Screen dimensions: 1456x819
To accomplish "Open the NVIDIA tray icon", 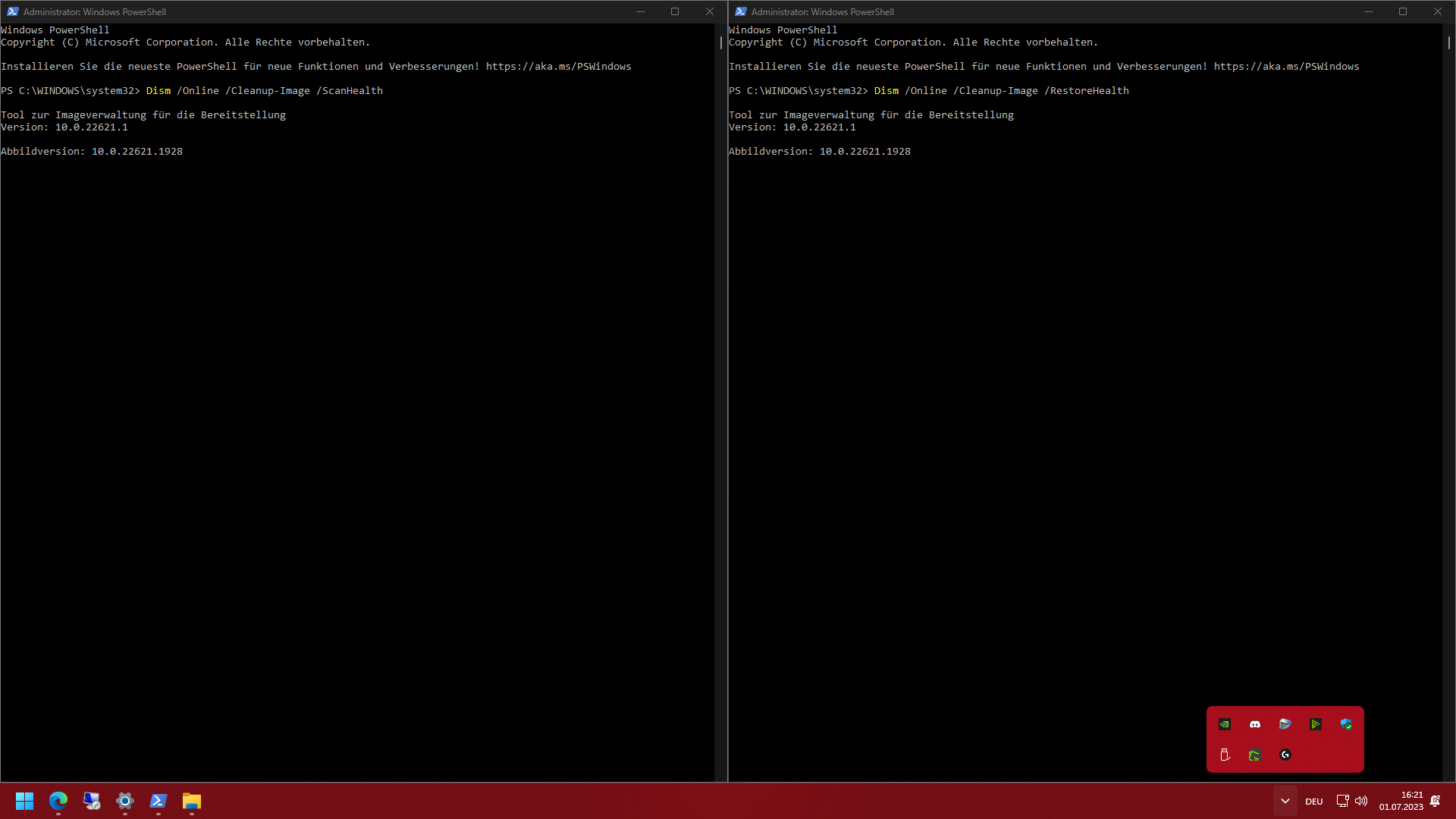I will coord(1225,724).
